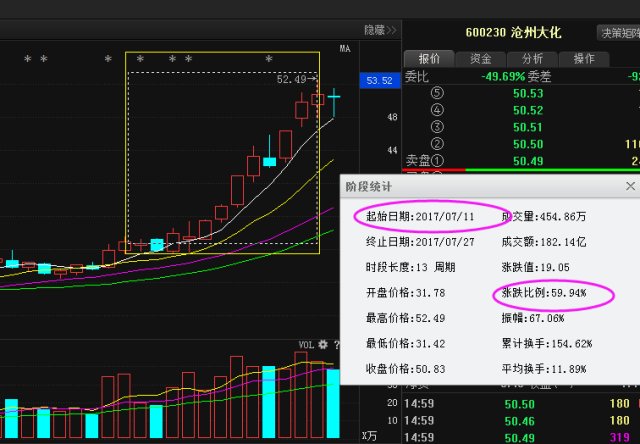Switch to the 报价 tab
This screenshot has height=444, width=640.
click(x=429, y=59)
